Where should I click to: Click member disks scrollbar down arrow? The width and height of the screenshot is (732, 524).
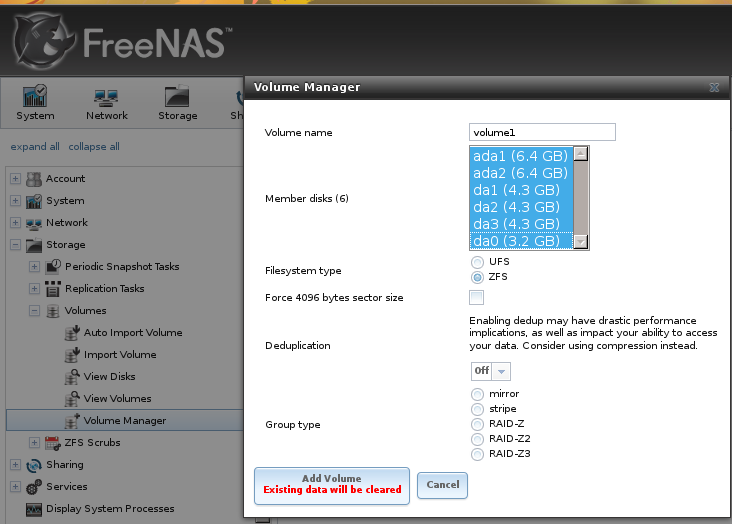click(x=580, y=241)
